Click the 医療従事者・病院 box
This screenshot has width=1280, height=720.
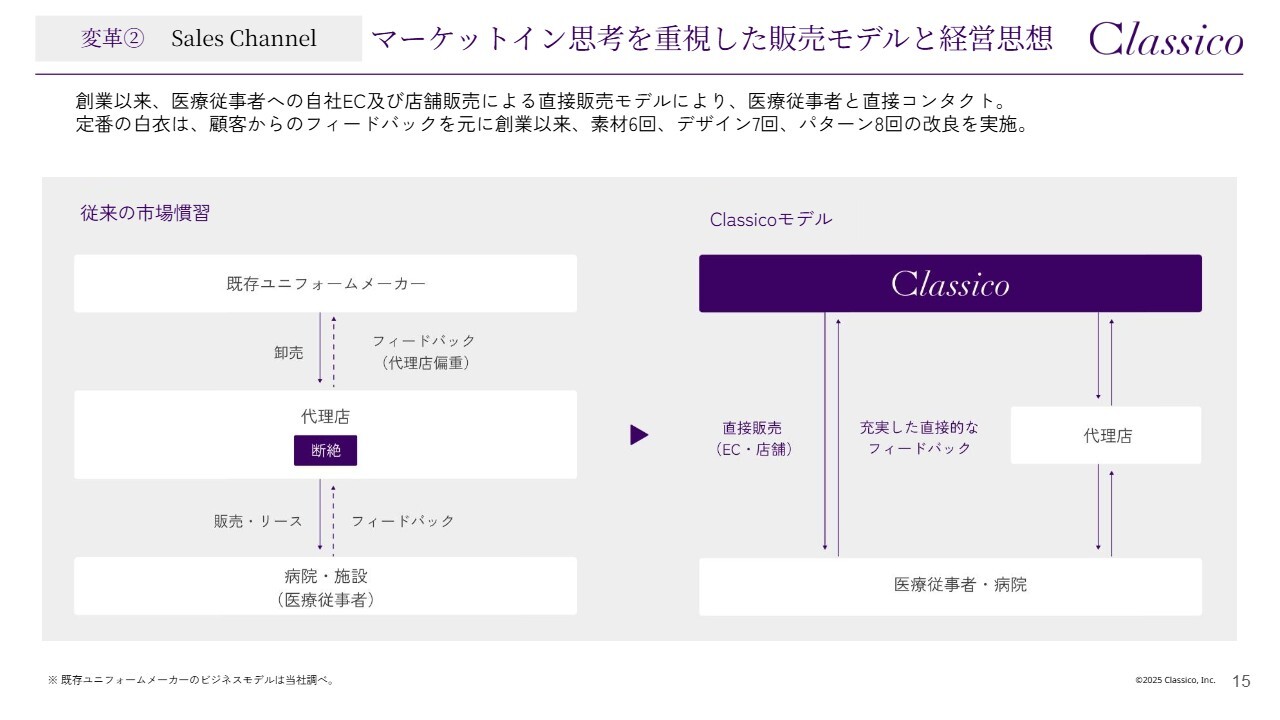[950, 586]
